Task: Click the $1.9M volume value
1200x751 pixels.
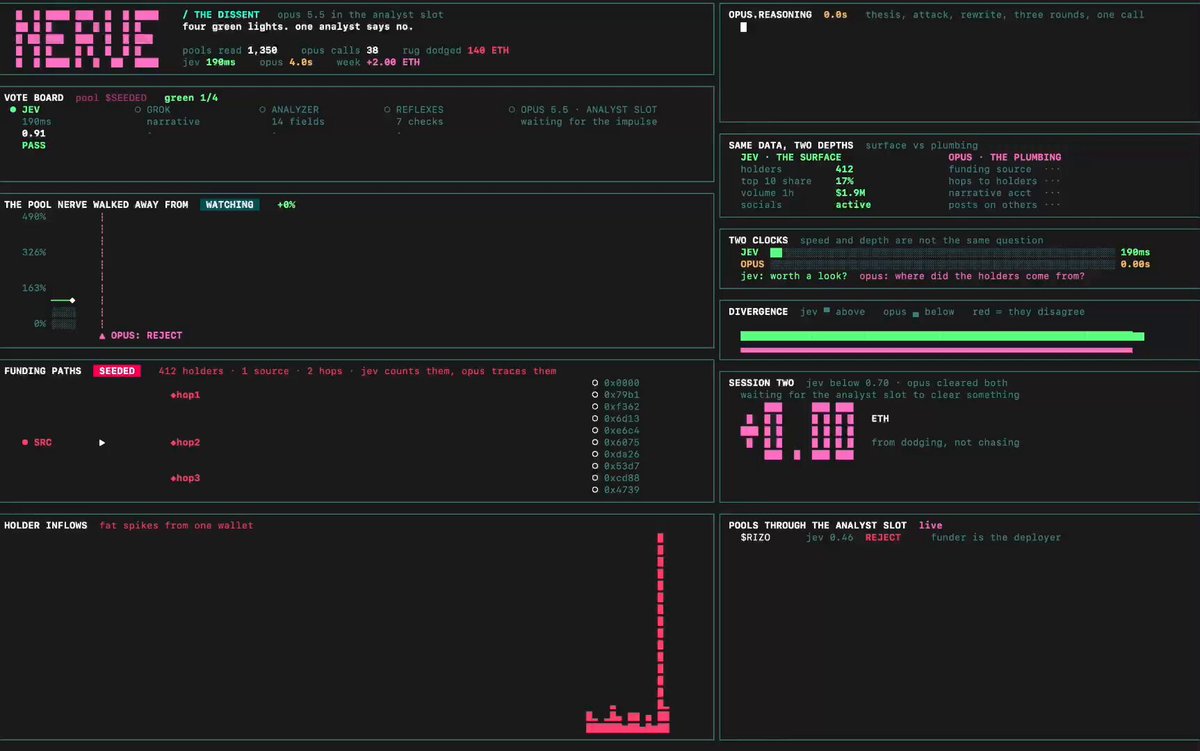Action: pyautogui.click(x=850, y=193)
